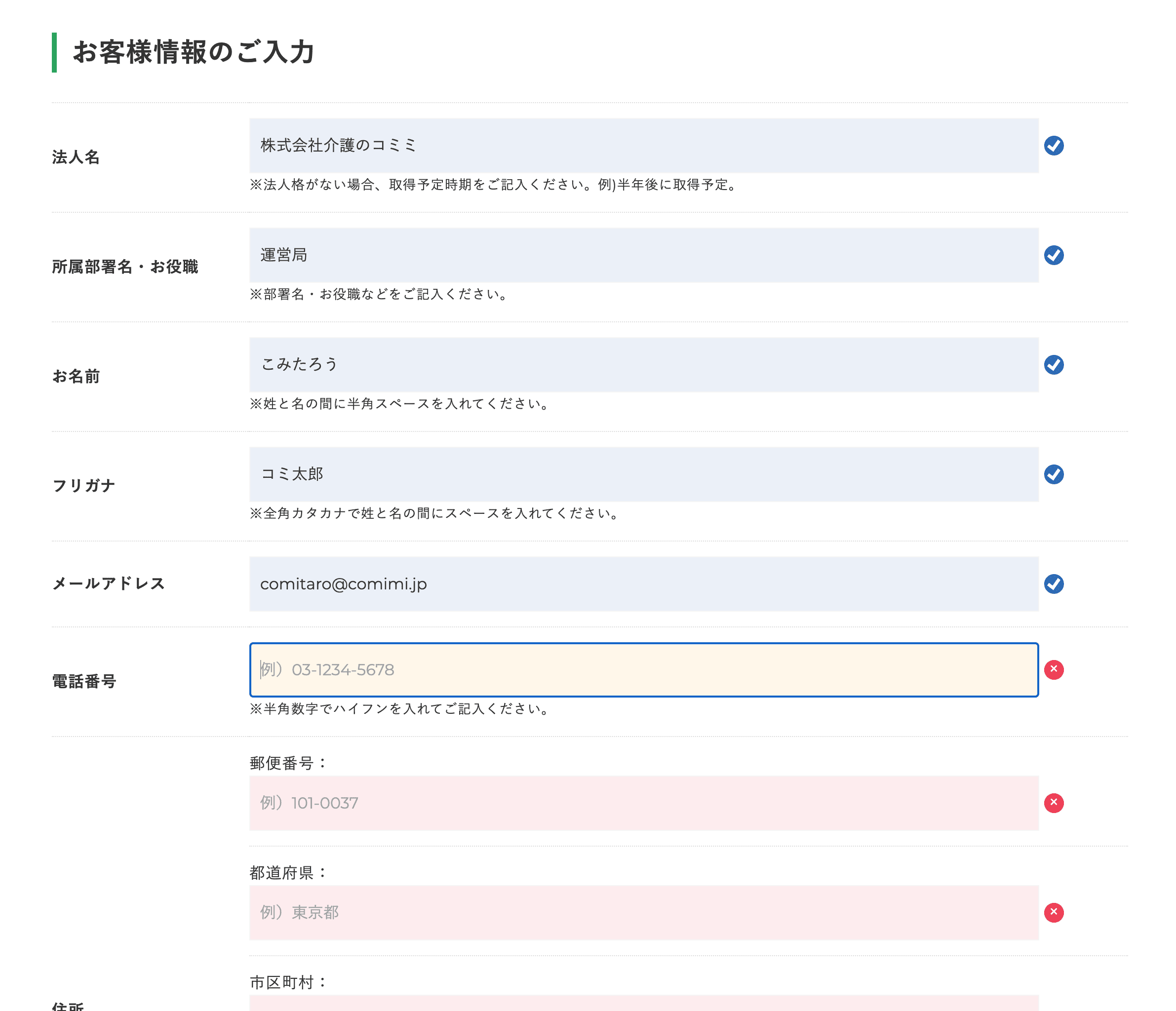Viewport: 1176px width, 1011px height.
Task: Click the blue check beside メールアドレス
Action: [1054, 584]
